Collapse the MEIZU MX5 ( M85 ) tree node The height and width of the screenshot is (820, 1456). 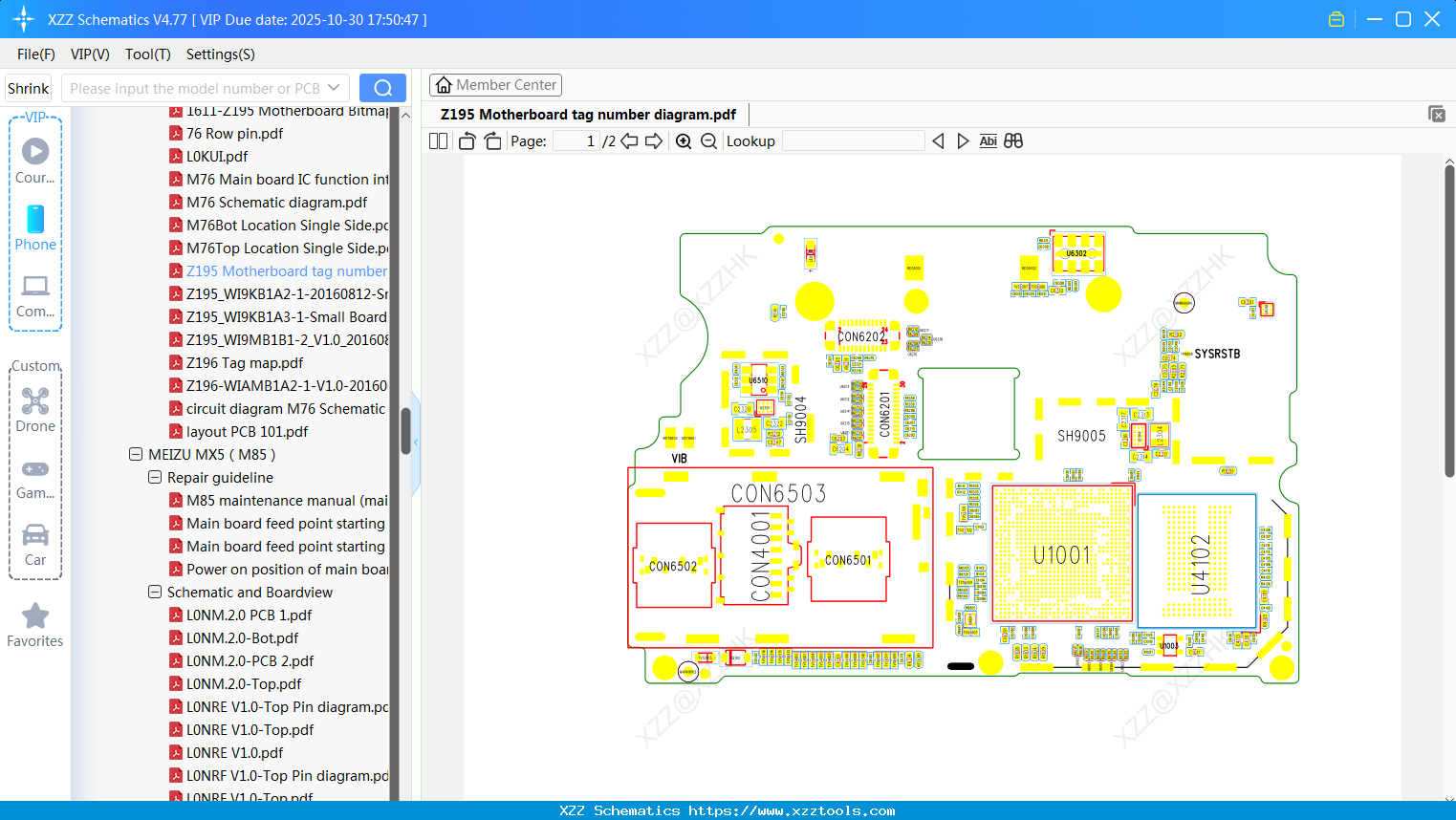tap(134, 454)
